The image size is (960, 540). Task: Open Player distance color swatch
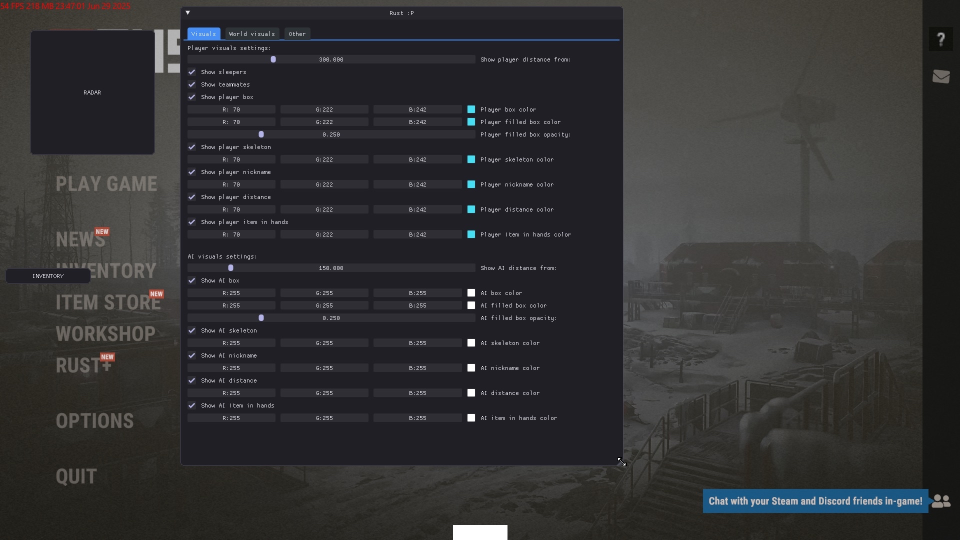point(471,209)
